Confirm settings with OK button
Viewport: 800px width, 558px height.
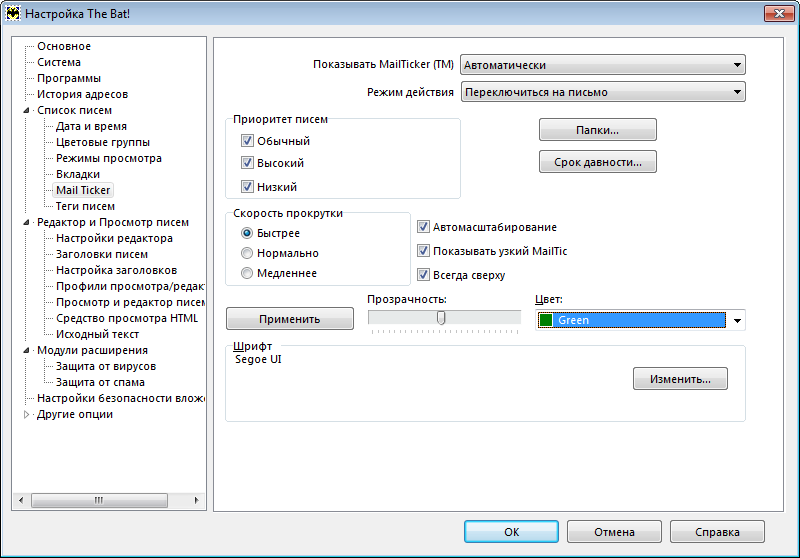[x=511, y=532]
